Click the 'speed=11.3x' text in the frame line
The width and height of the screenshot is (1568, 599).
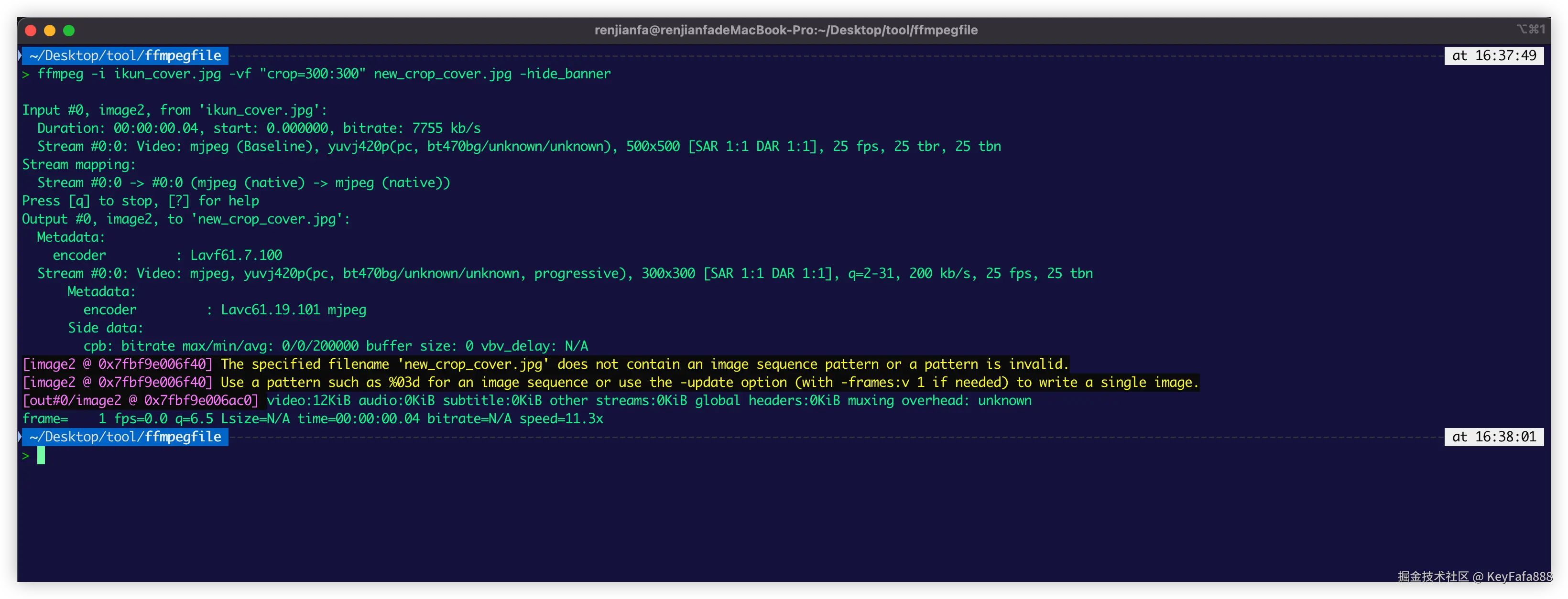(561, 419)
